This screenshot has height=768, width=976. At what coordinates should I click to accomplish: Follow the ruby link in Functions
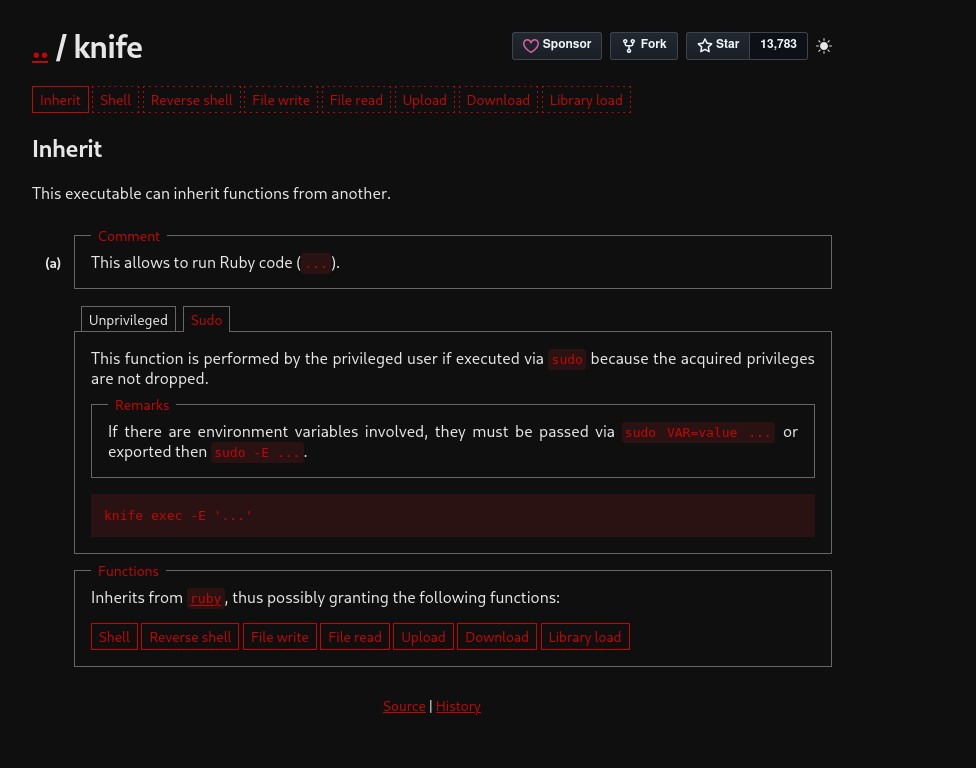[206, 598]
